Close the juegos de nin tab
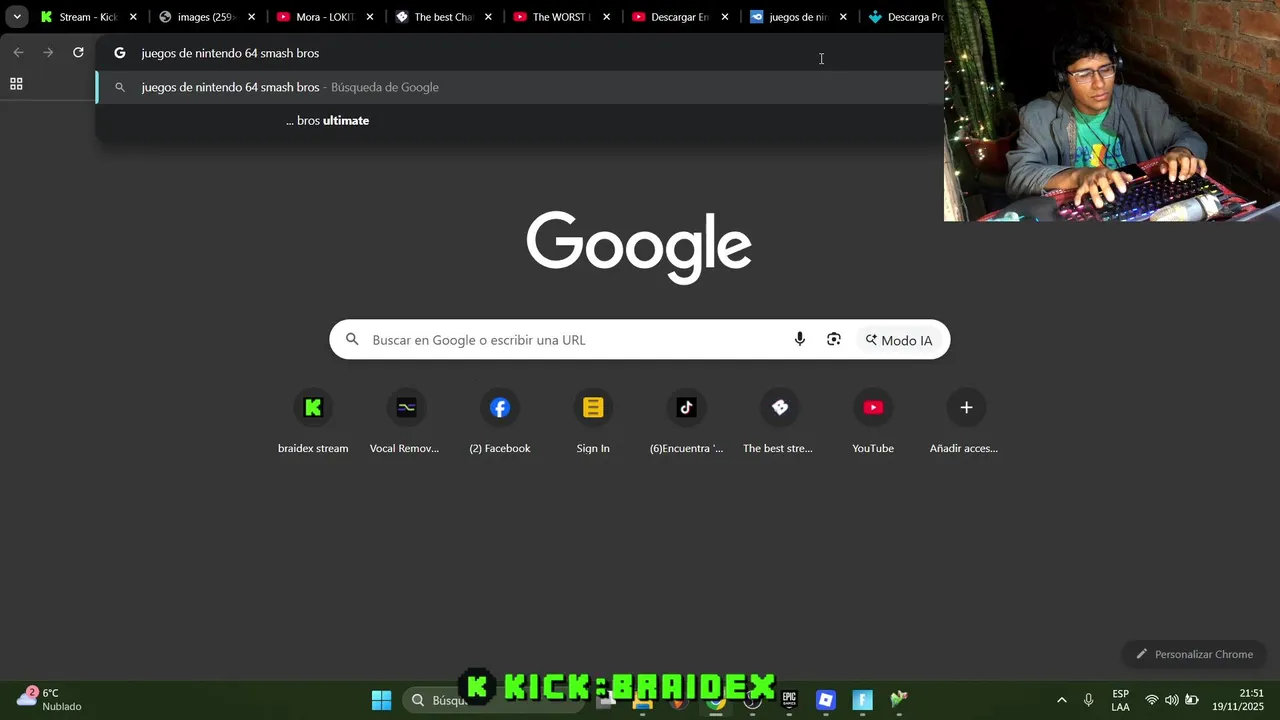 tap(843, 17)
